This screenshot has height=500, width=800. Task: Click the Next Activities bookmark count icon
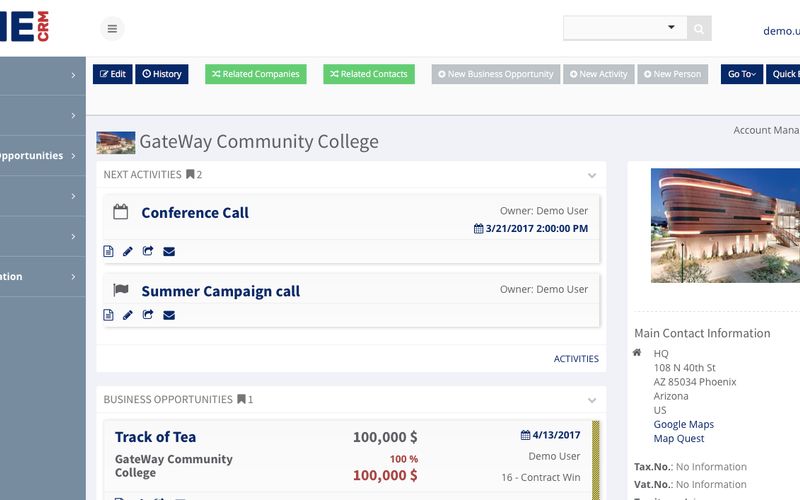190,174
